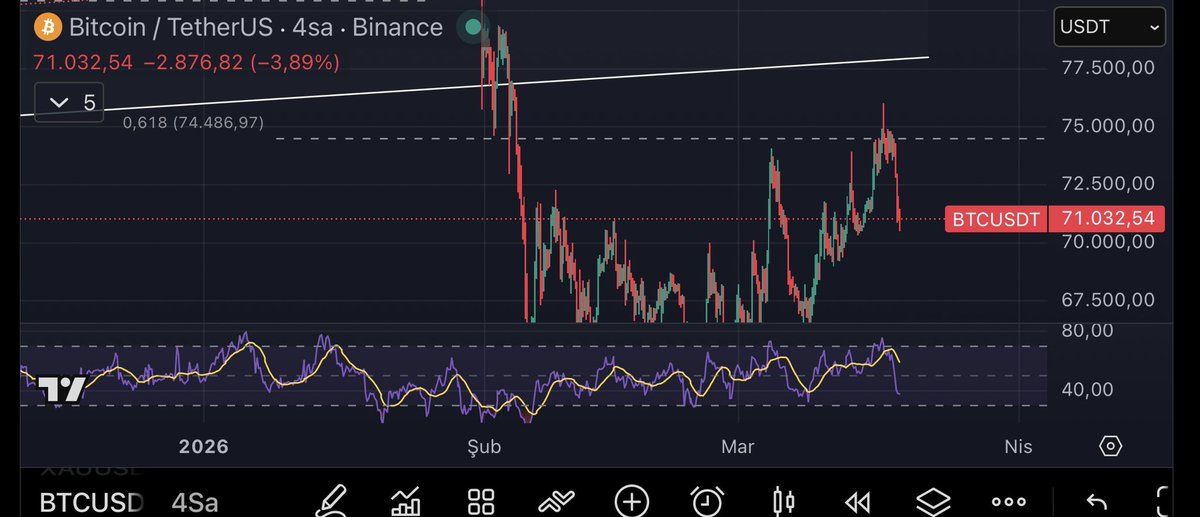Tap the fullscreen bracket icon

tap(1163, 500)
